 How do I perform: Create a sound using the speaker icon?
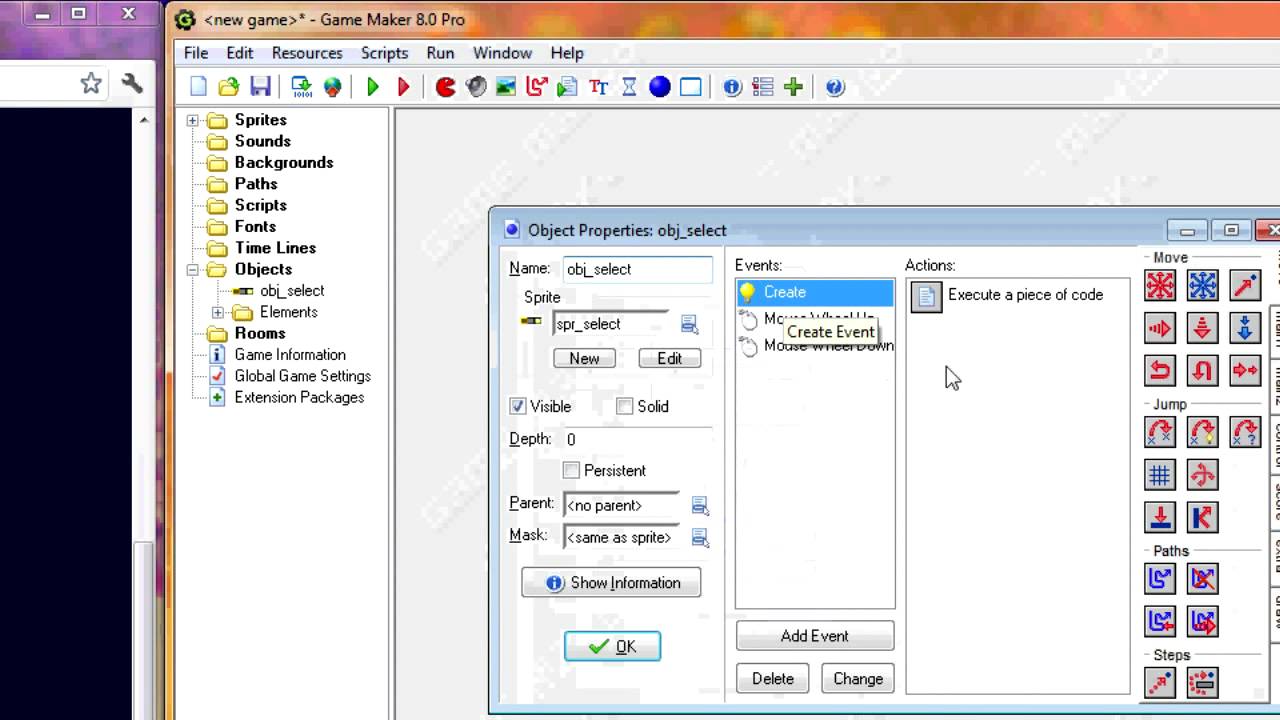pyautogui.click(x=476, y=87)
